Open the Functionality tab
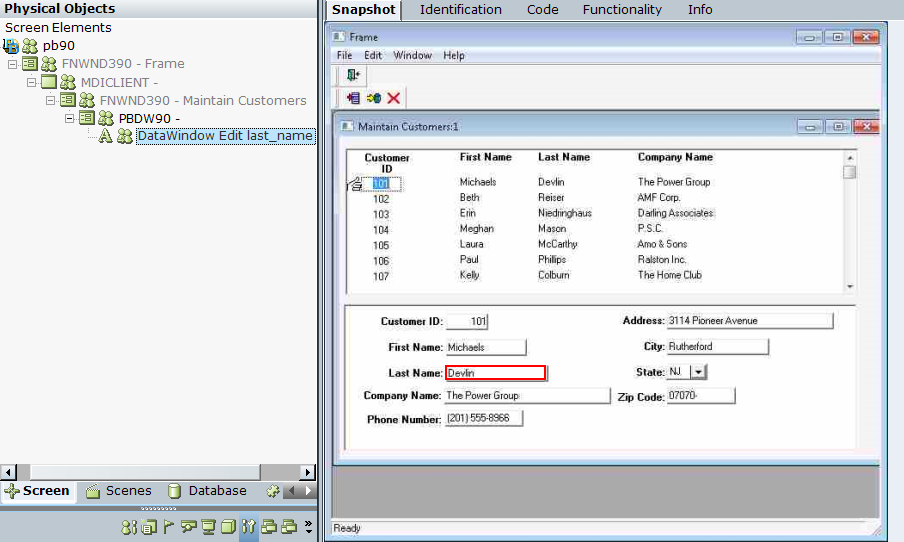This screenshot has height=542, width=904. click(x=622, y=10)
